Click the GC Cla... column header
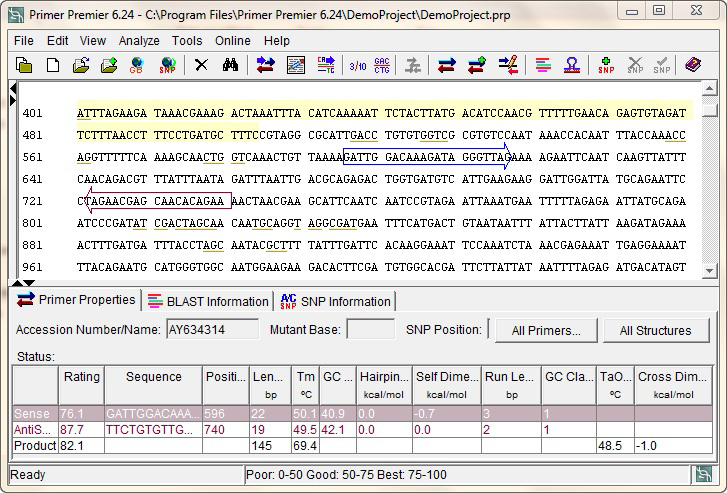The image size is (727, 493). point(569,385)
